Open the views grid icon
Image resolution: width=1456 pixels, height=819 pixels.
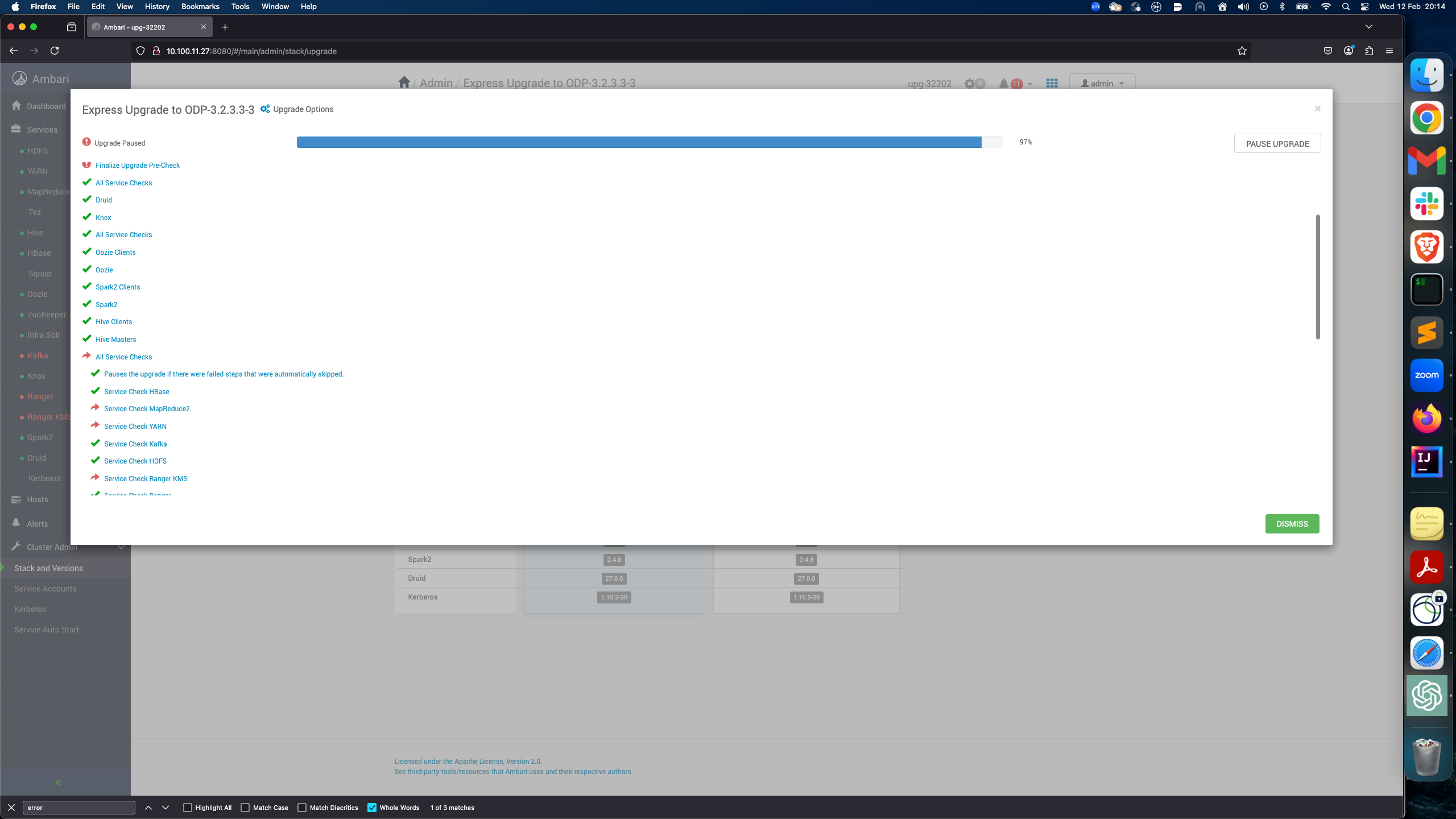pyautogui.click(x=1052, y=84)
